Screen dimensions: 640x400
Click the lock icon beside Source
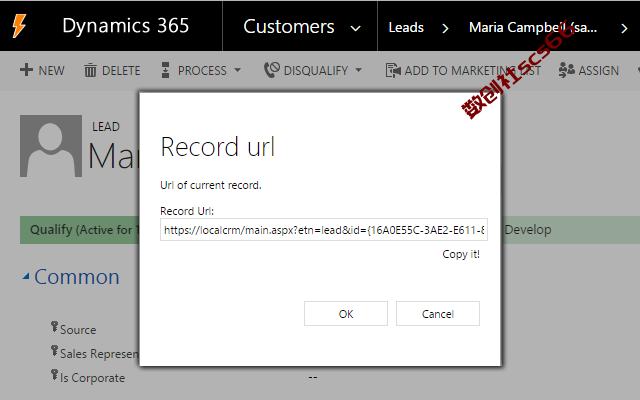(54, 327)
